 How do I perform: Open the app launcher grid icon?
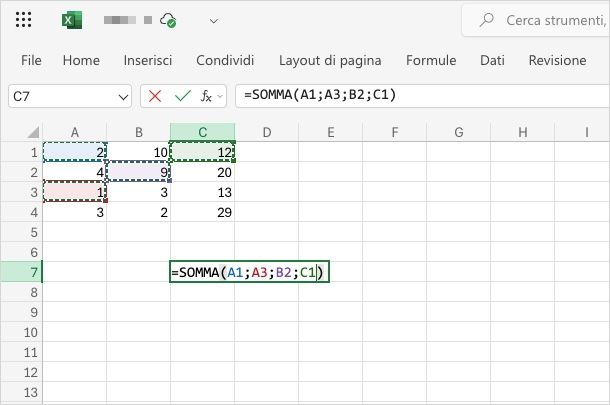tap(23, 19)
